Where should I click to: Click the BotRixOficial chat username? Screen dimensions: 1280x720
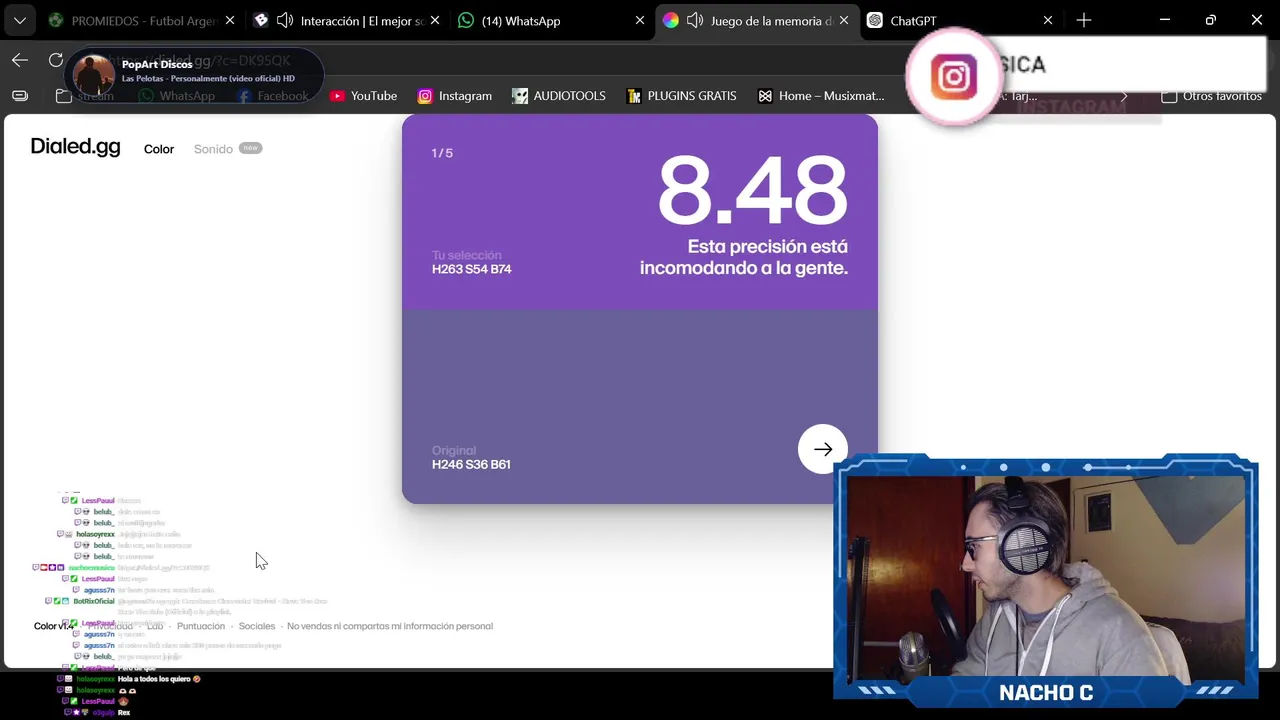94,601
